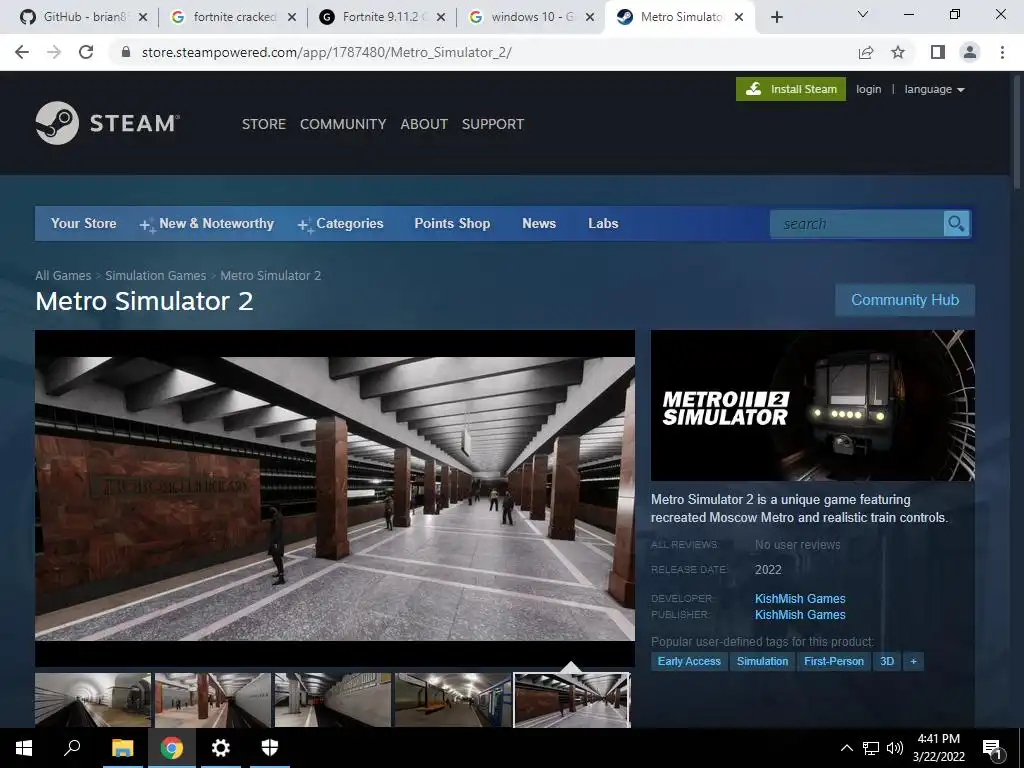Open the tab search chevron in Chrome

pos(863,14)
